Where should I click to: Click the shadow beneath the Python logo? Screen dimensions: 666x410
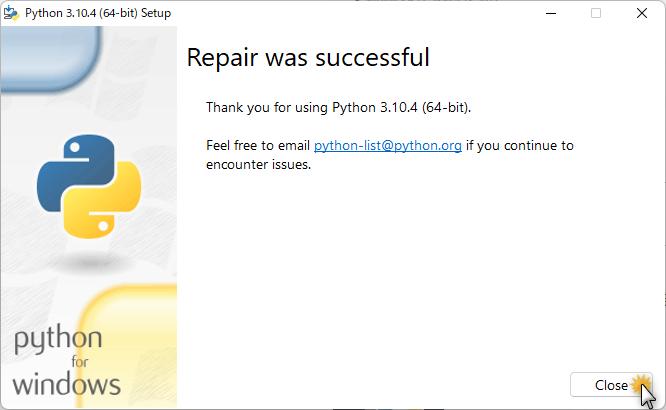pyautogui.click(x=90, y=263)
